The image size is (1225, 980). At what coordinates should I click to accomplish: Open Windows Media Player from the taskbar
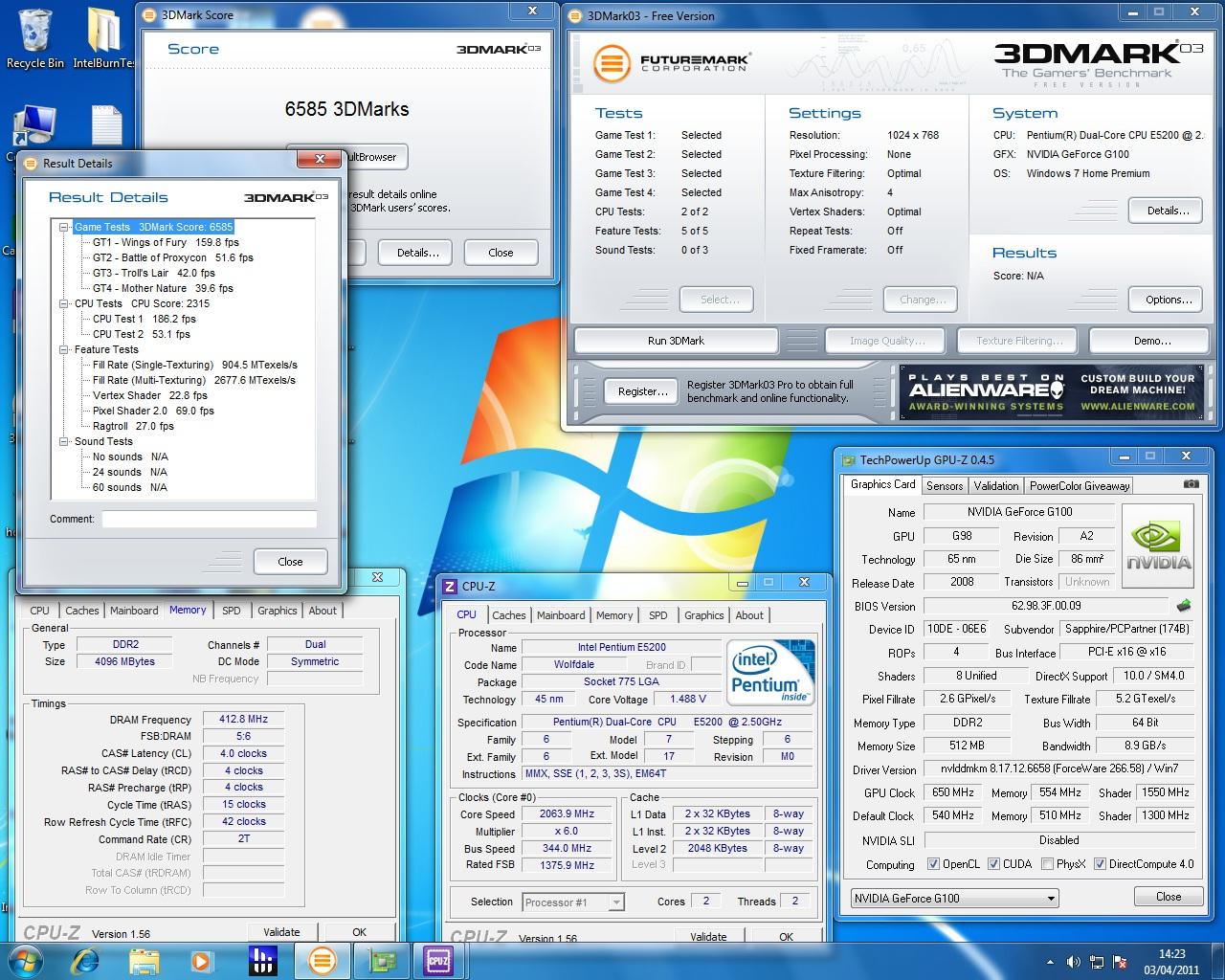(201, 960)
